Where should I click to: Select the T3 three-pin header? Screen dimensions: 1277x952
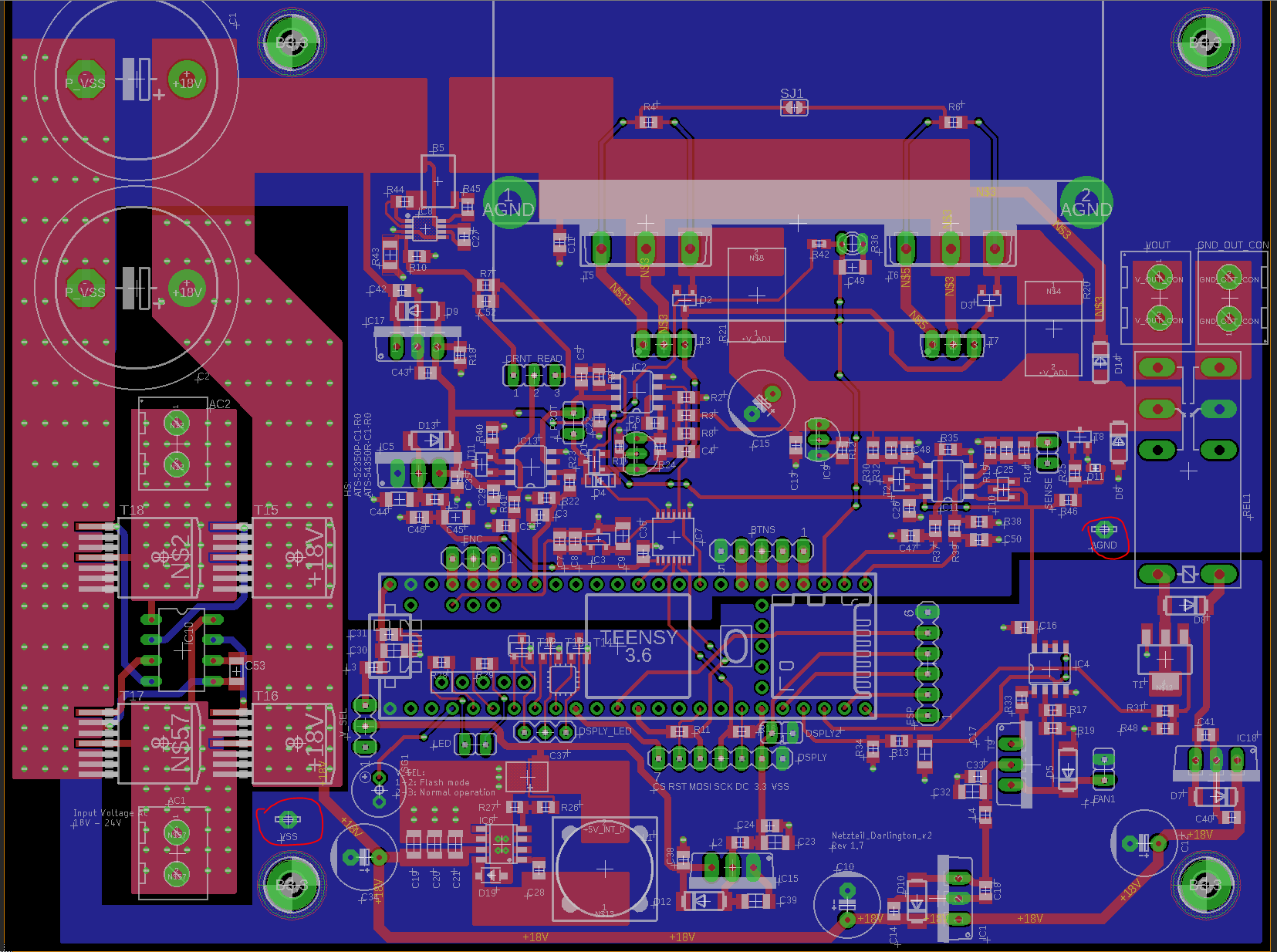[x=664, y=343]
